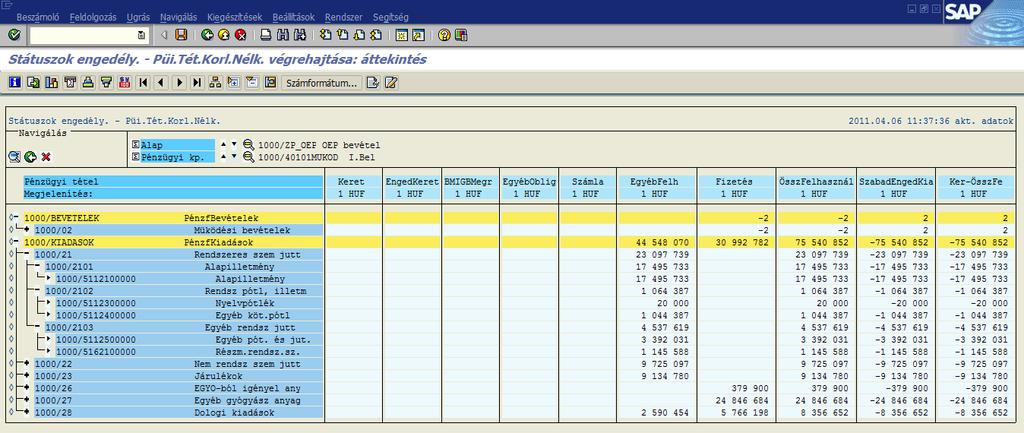Click the Find binoculars icon

click(x=283, y=35)
